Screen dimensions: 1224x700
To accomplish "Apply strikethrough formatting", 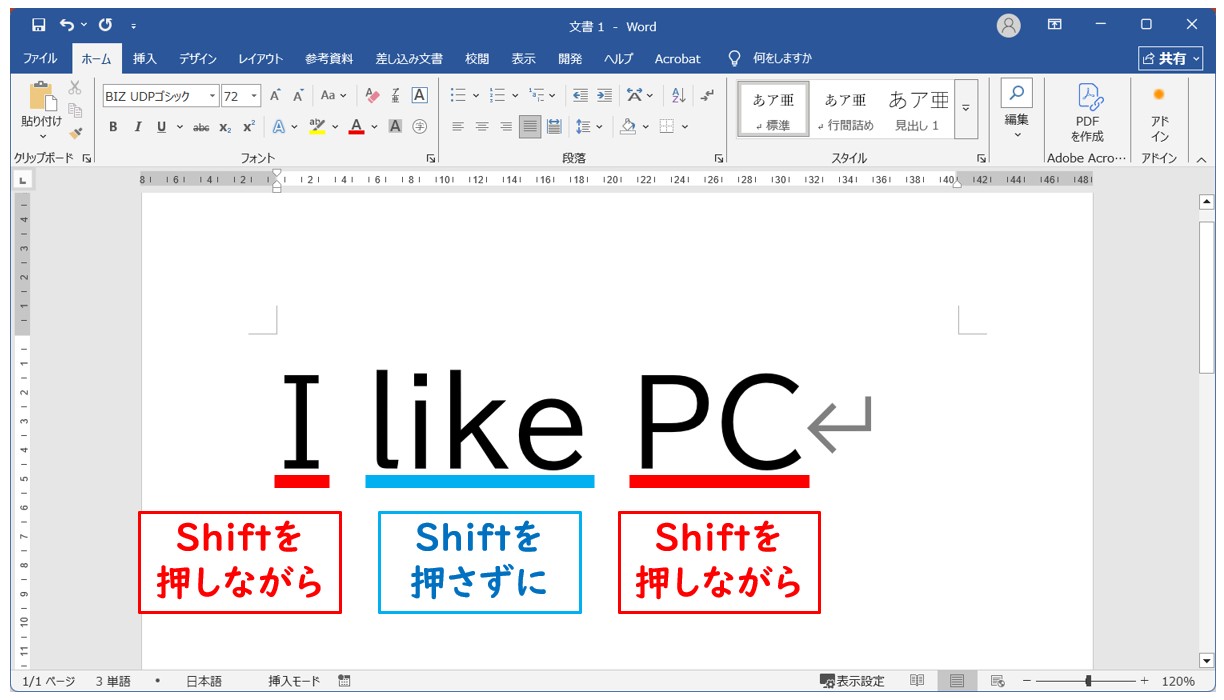I will coord(201,127).
